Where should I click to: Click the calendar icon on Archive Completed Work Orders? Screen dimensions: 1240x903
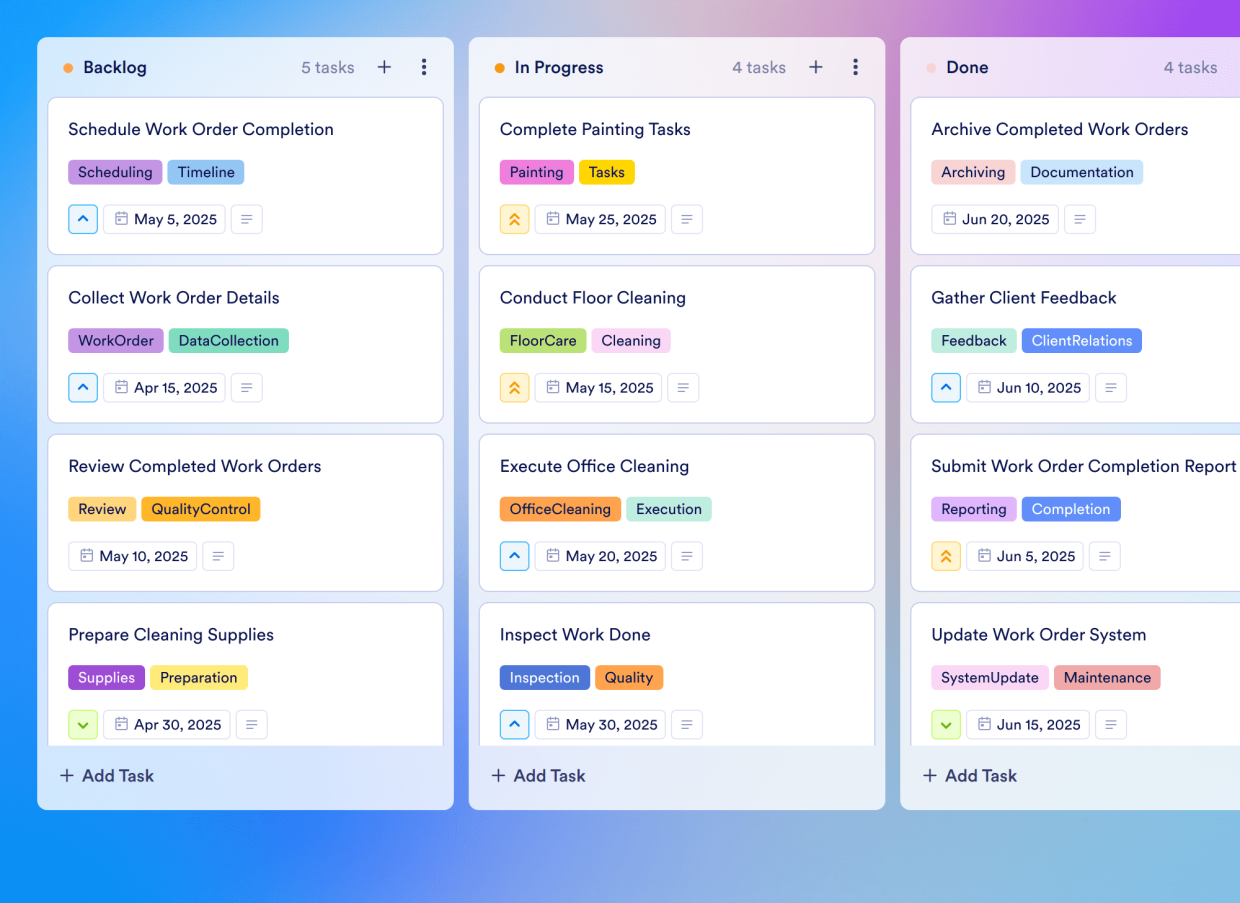coord(948,219)
